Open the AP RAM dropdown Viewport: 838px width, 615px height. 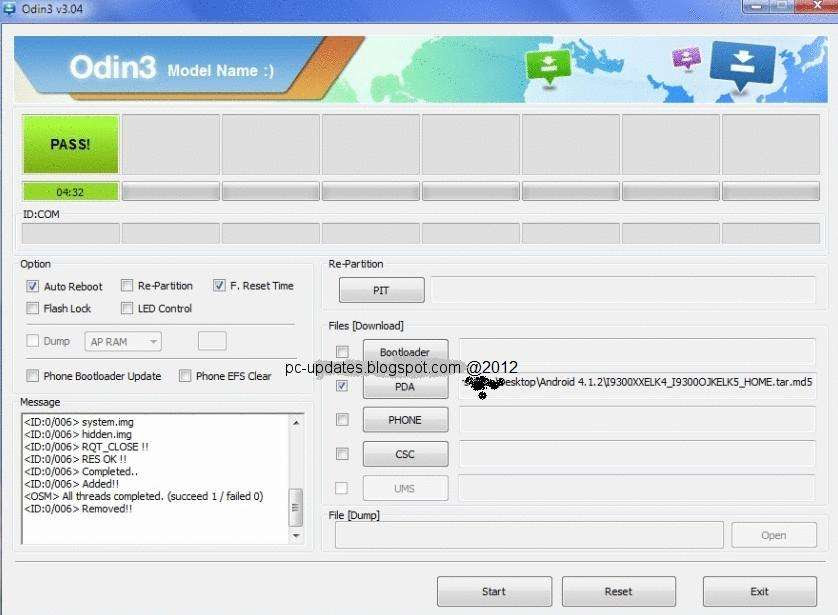coord(123,341)
